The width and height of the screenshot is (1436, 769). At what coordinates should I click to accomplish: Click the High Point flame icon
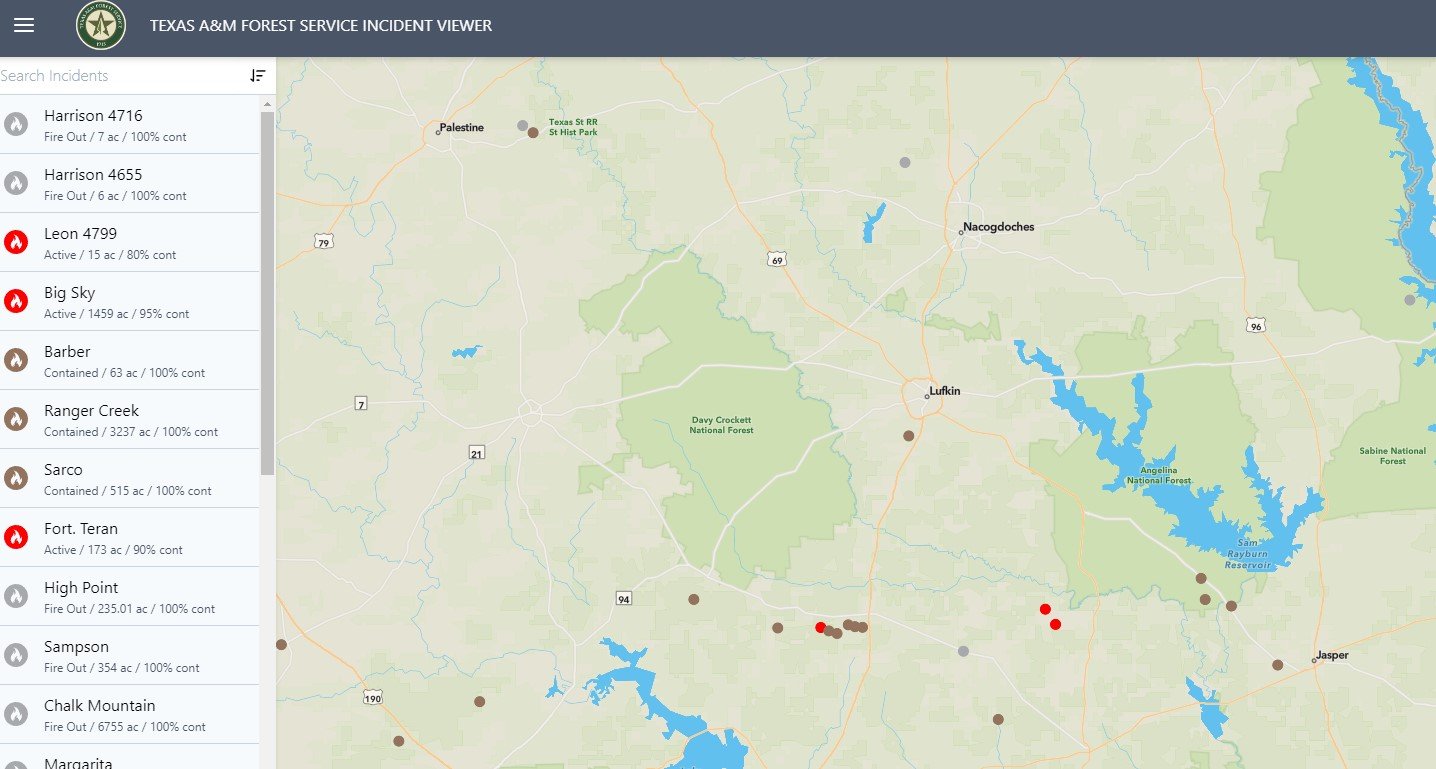click(15, 596)
